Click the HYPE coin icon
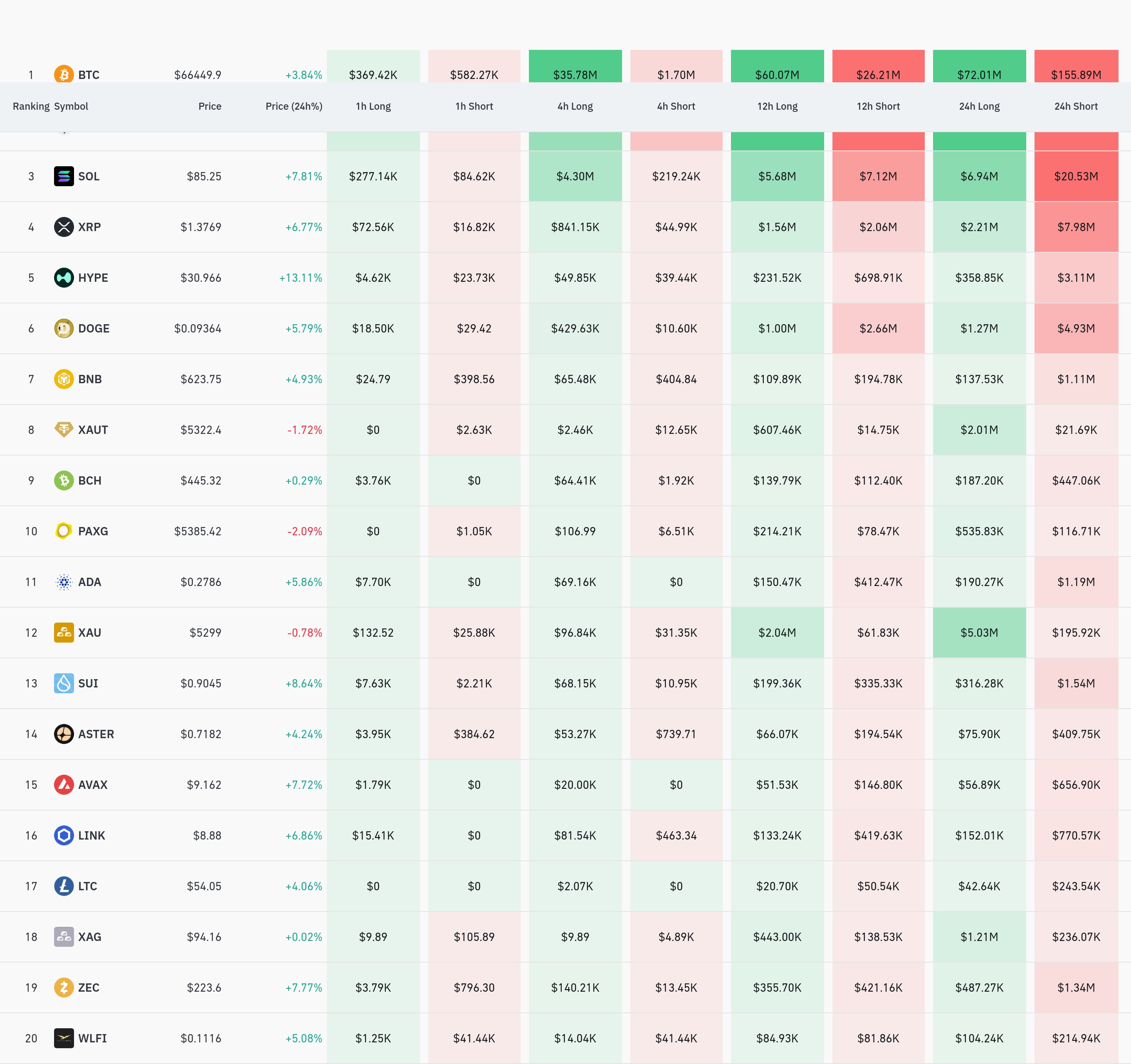 point(64,278)
